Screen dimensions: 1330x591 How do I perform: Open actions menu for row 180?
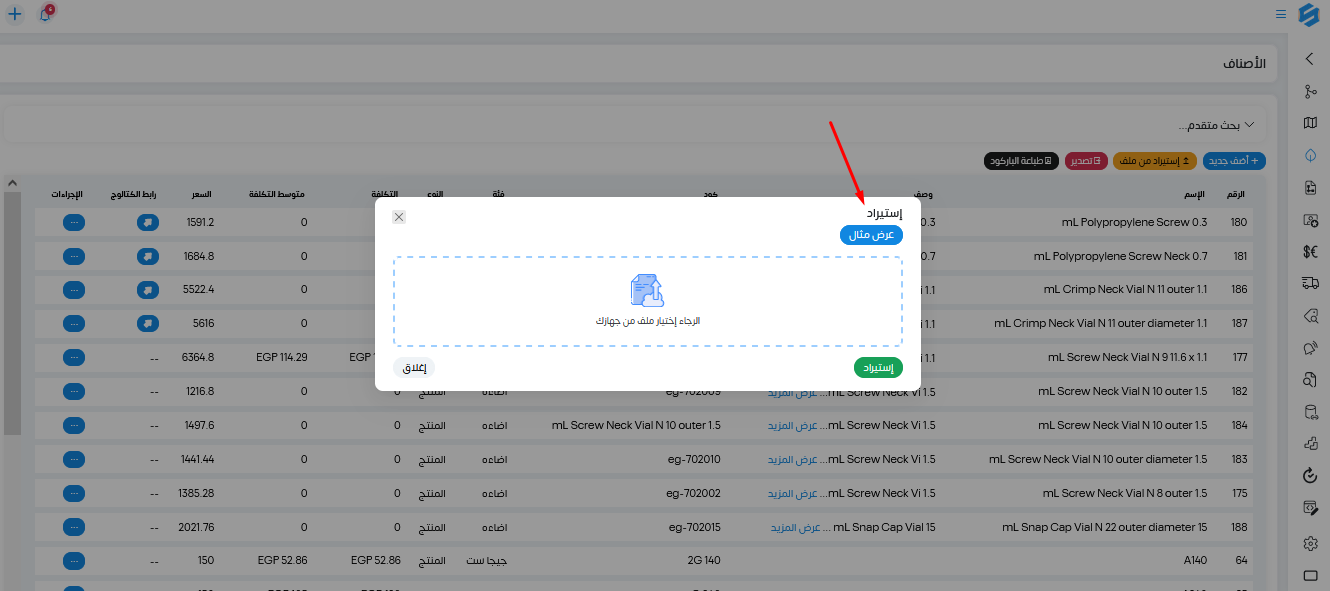(x=73, y=222)
